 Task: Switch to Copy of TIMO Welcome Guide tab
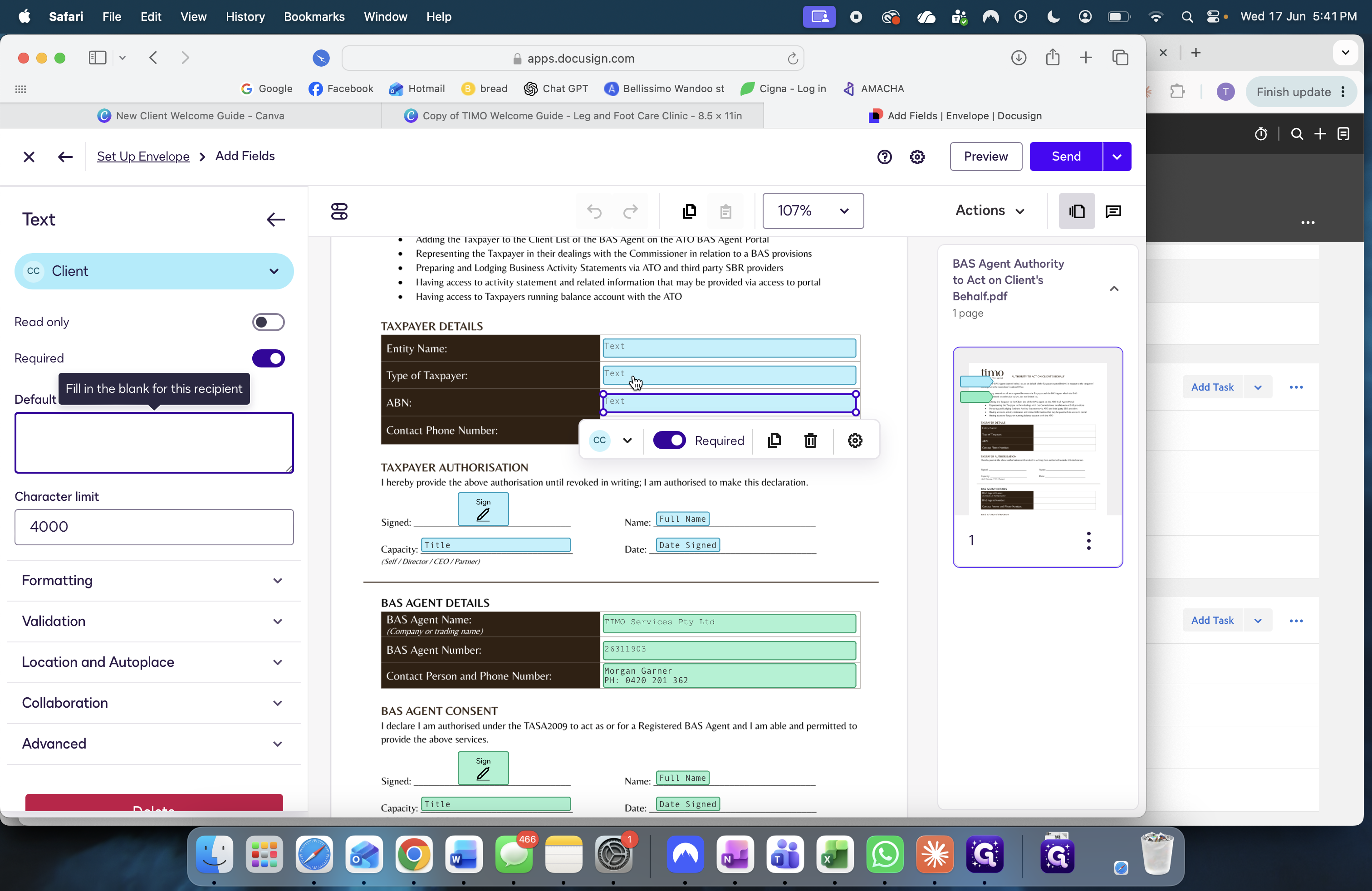(x=573, y=116)
